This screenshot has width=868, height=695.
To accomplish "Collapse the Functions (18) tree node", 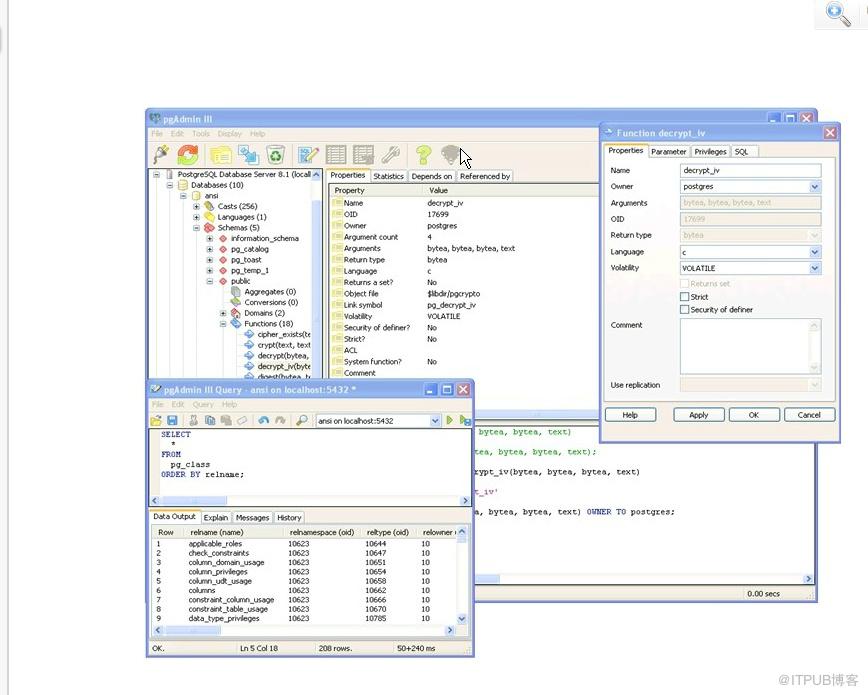I will point(223,324).
